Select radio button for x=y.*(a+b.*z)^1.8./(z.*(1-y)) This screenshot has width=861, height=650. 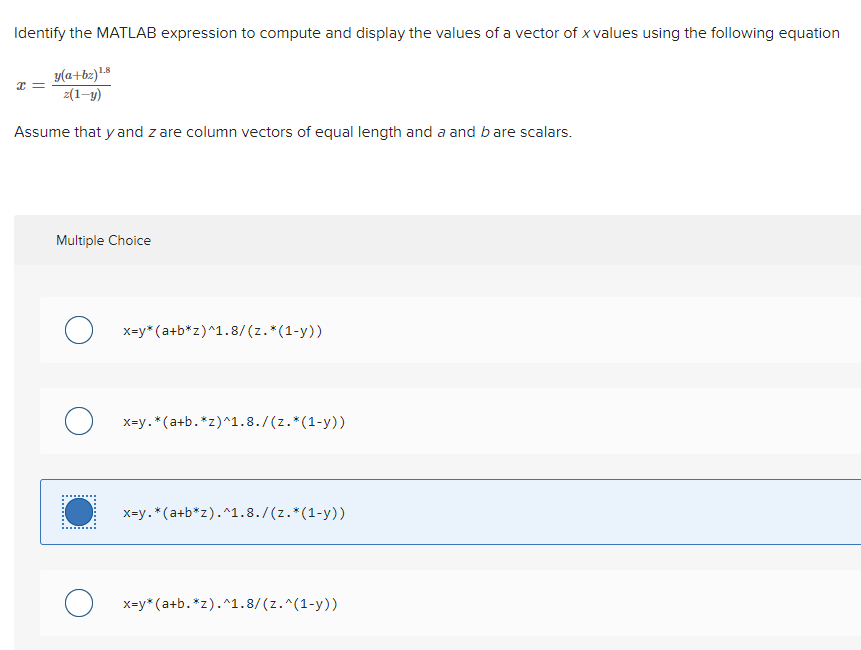(78, 421)
